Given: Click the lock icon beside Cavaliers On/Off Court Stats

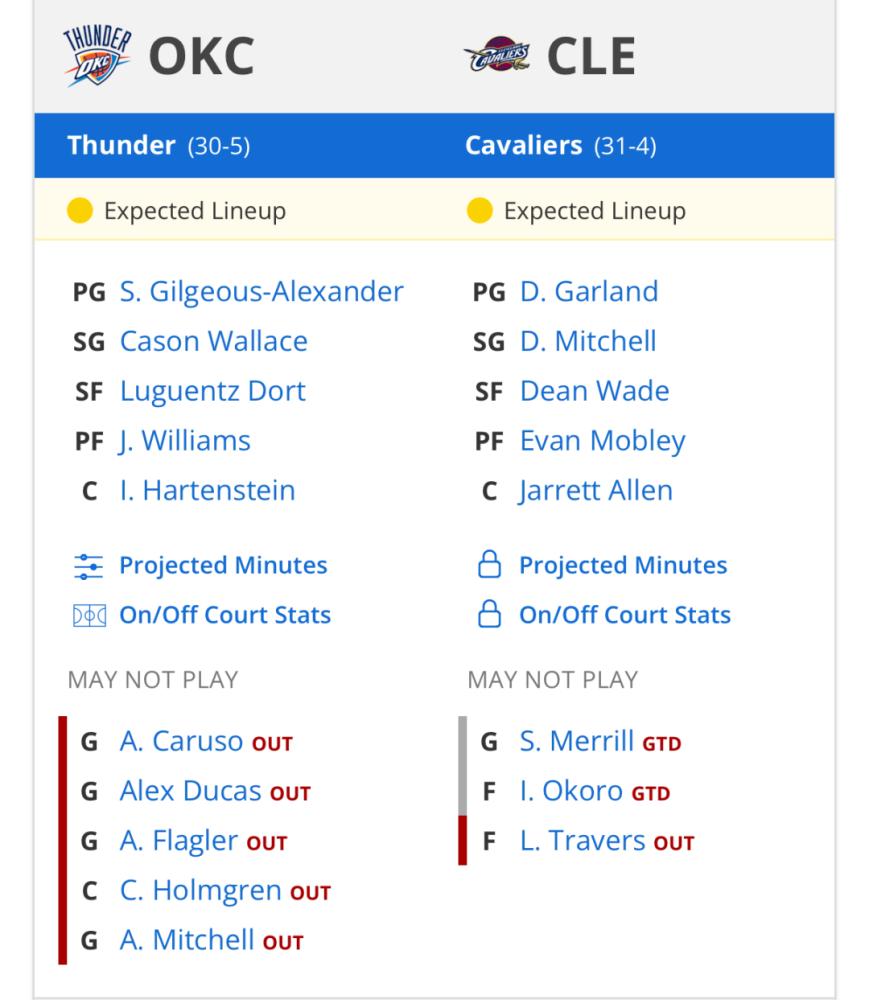Looking at the screenshot, I should coord(489,614).
